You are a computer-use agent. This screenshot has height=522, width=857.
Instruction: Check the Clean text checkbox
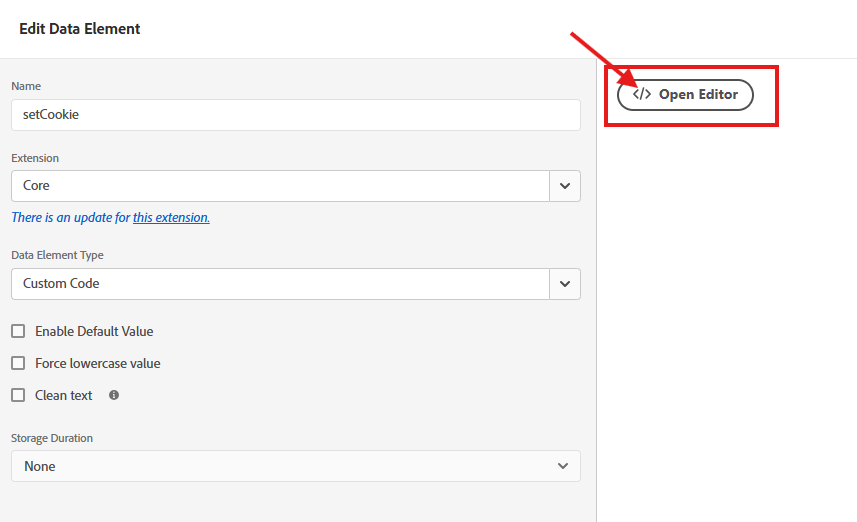click(x=18, y=395)
